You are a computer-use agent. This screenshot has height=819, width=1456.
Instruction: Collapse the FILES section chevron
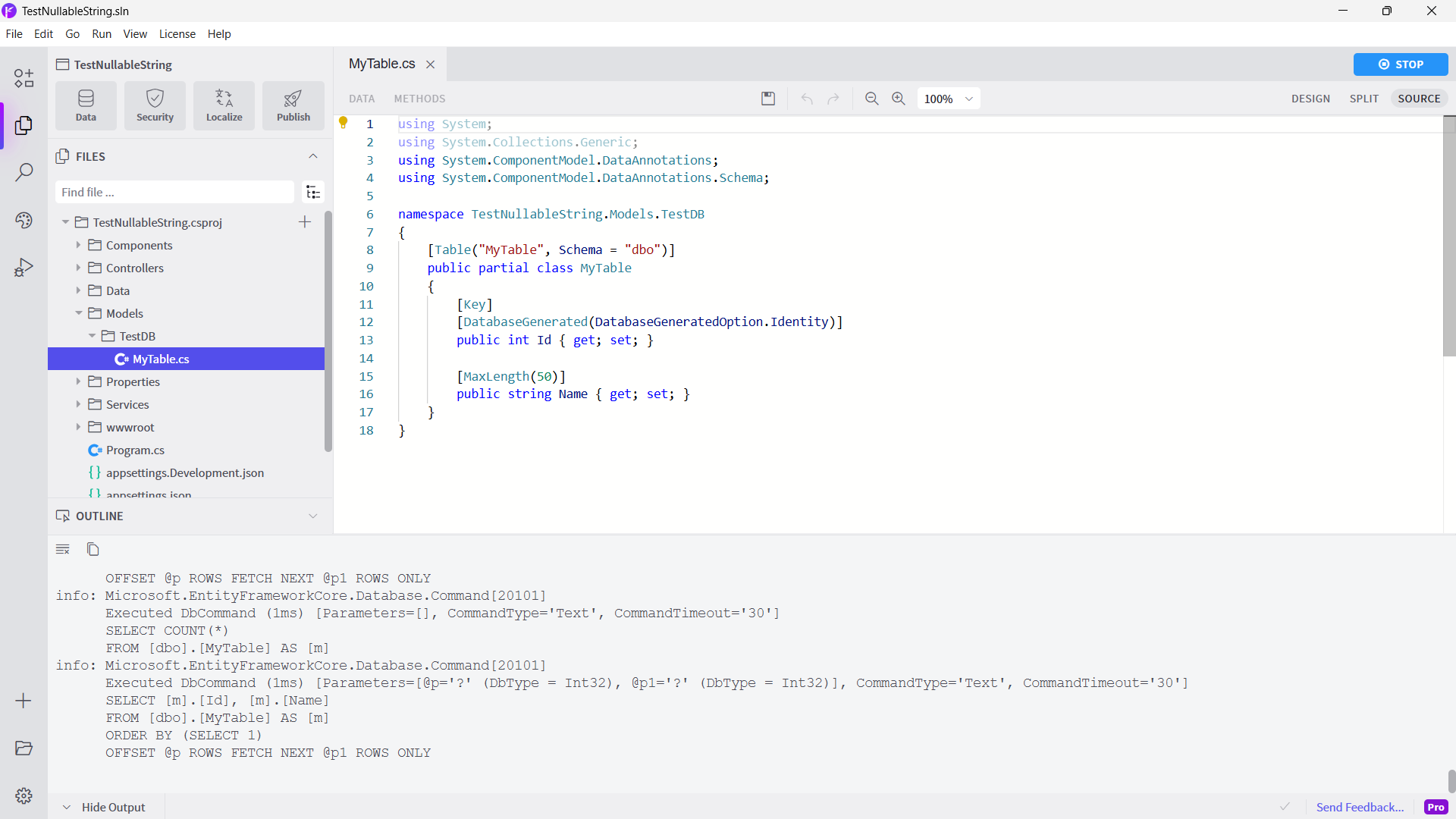[x=312, y=156]
